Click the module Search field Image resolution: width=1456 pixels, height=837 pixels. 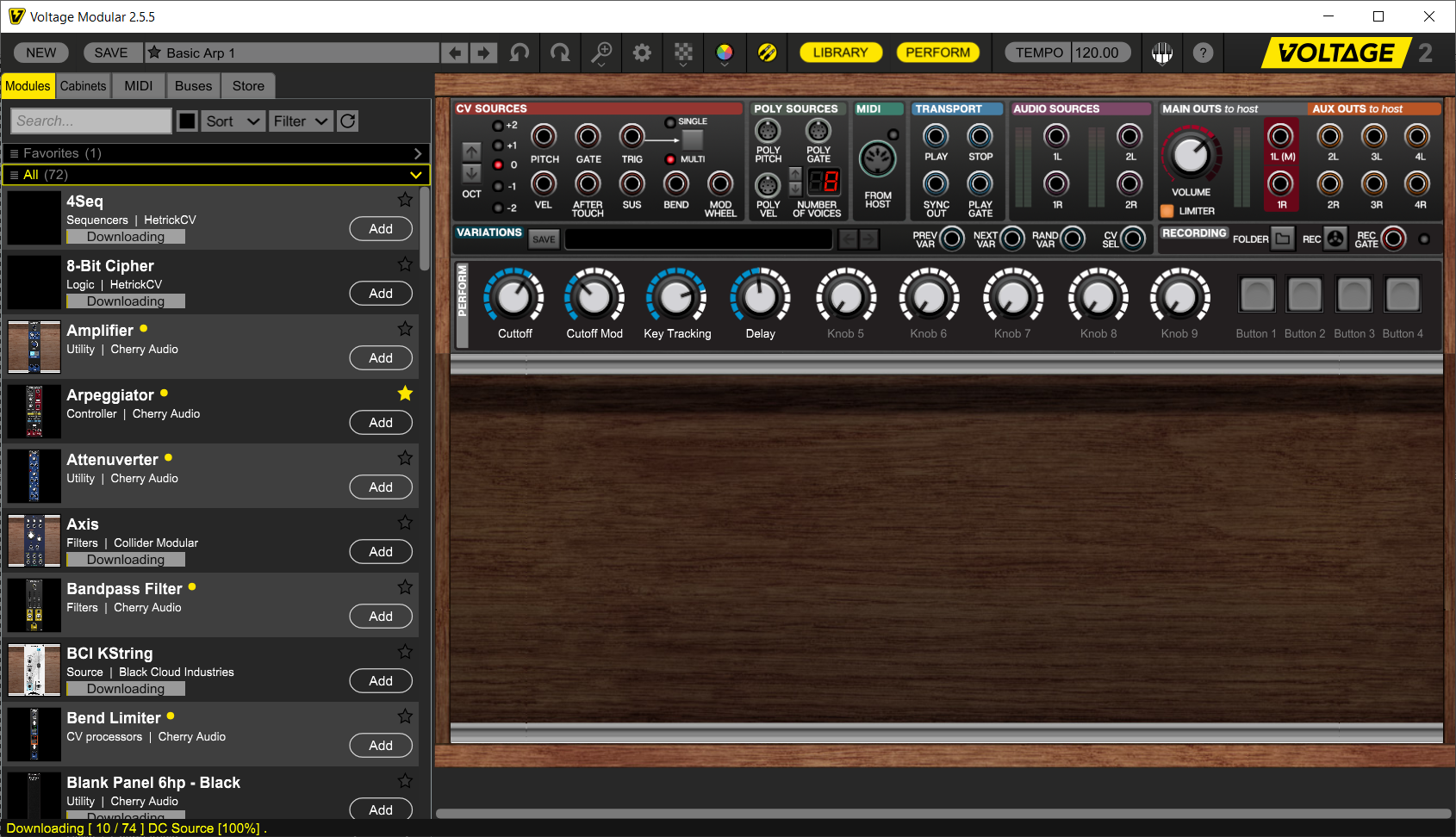pos(91,121)
